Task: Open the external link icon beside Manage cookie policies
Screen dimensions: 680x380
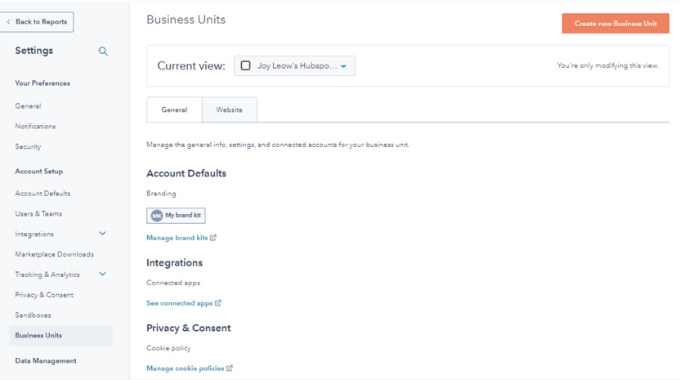Action: (229, 368)
